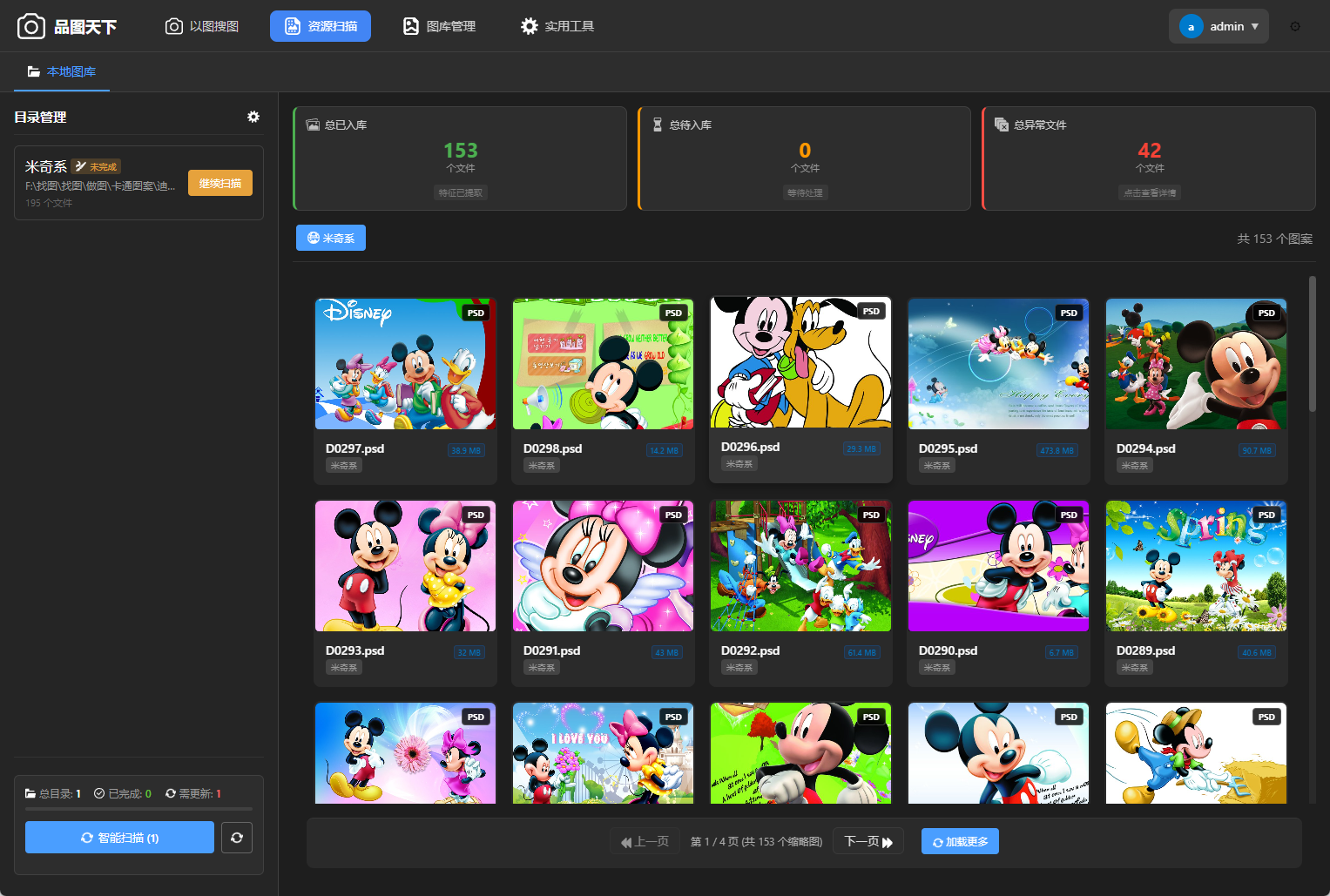
Task: Click the 总待入库 hourglass icon
Action: (x=658, y=125)
